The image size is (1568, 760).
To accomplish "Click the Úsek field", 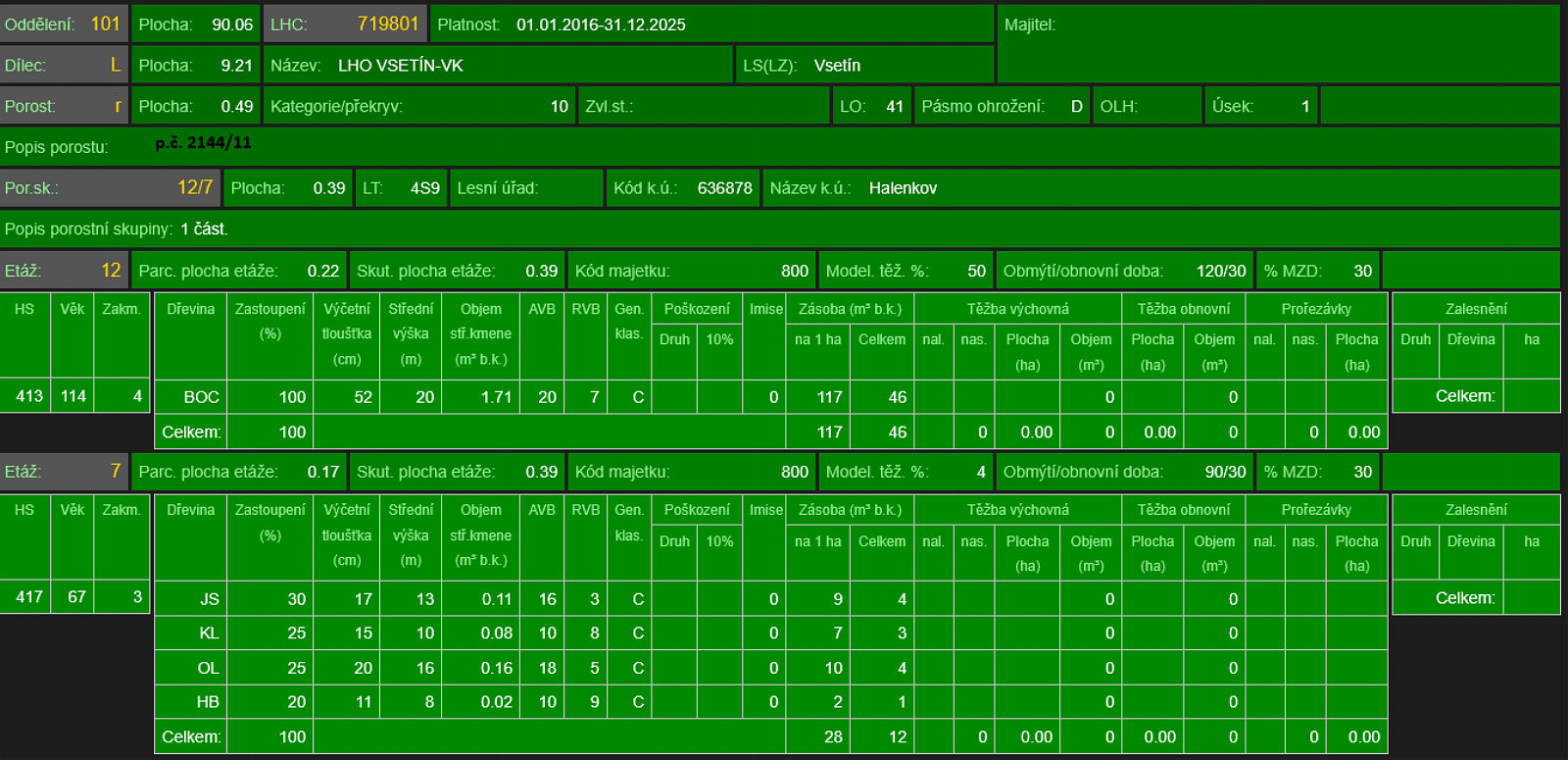I will (x=1261, y=106).
